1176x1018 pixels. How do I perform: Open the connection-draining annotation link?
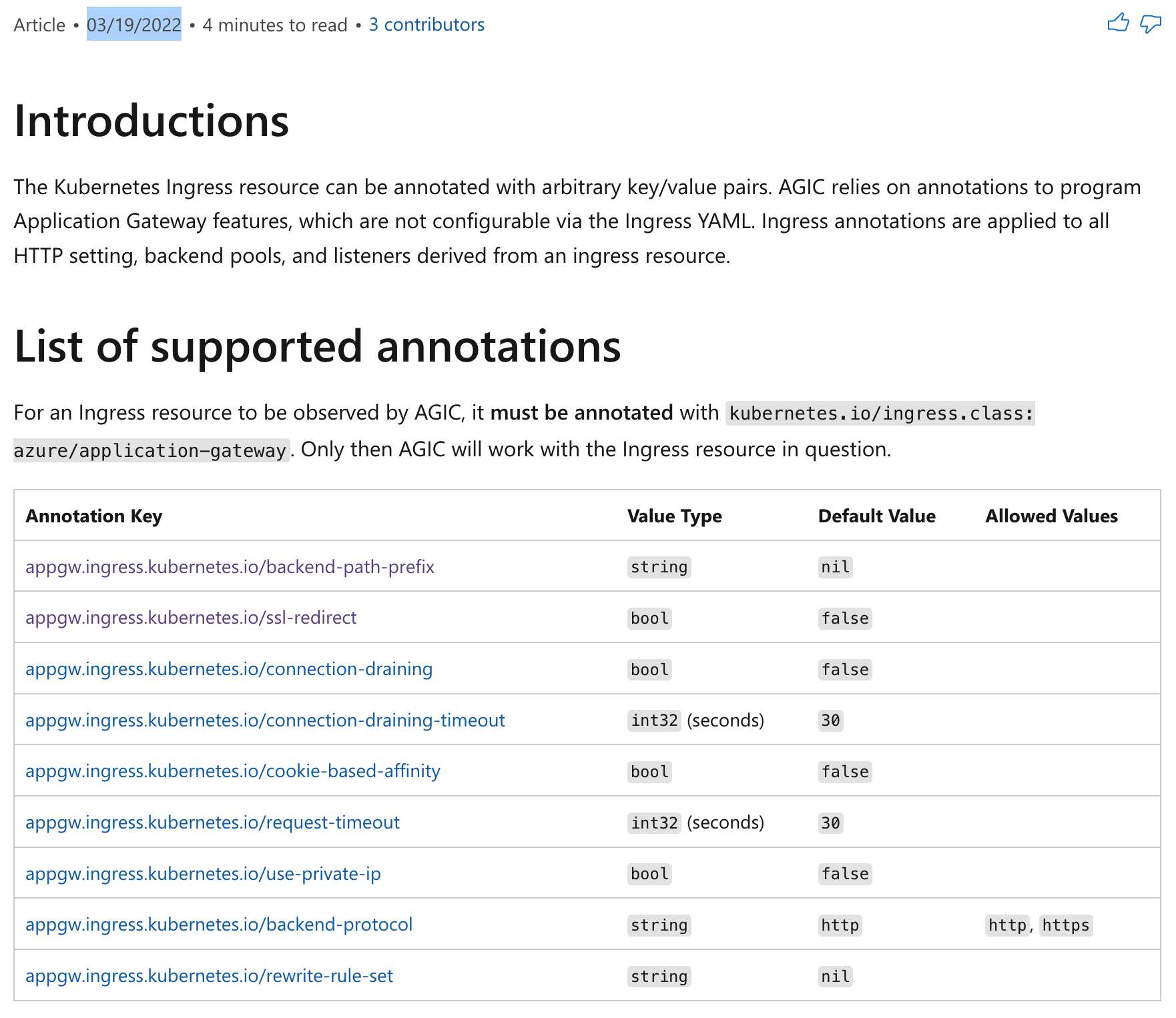pos(229,669)
